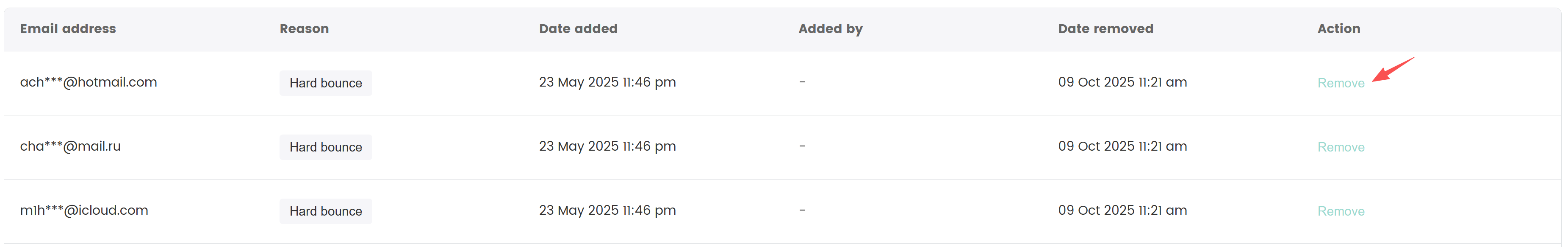The width and height of the screenshot is (1568, 247).
Task: Select the m1h***@icloud.com email address
Action: 84,211
